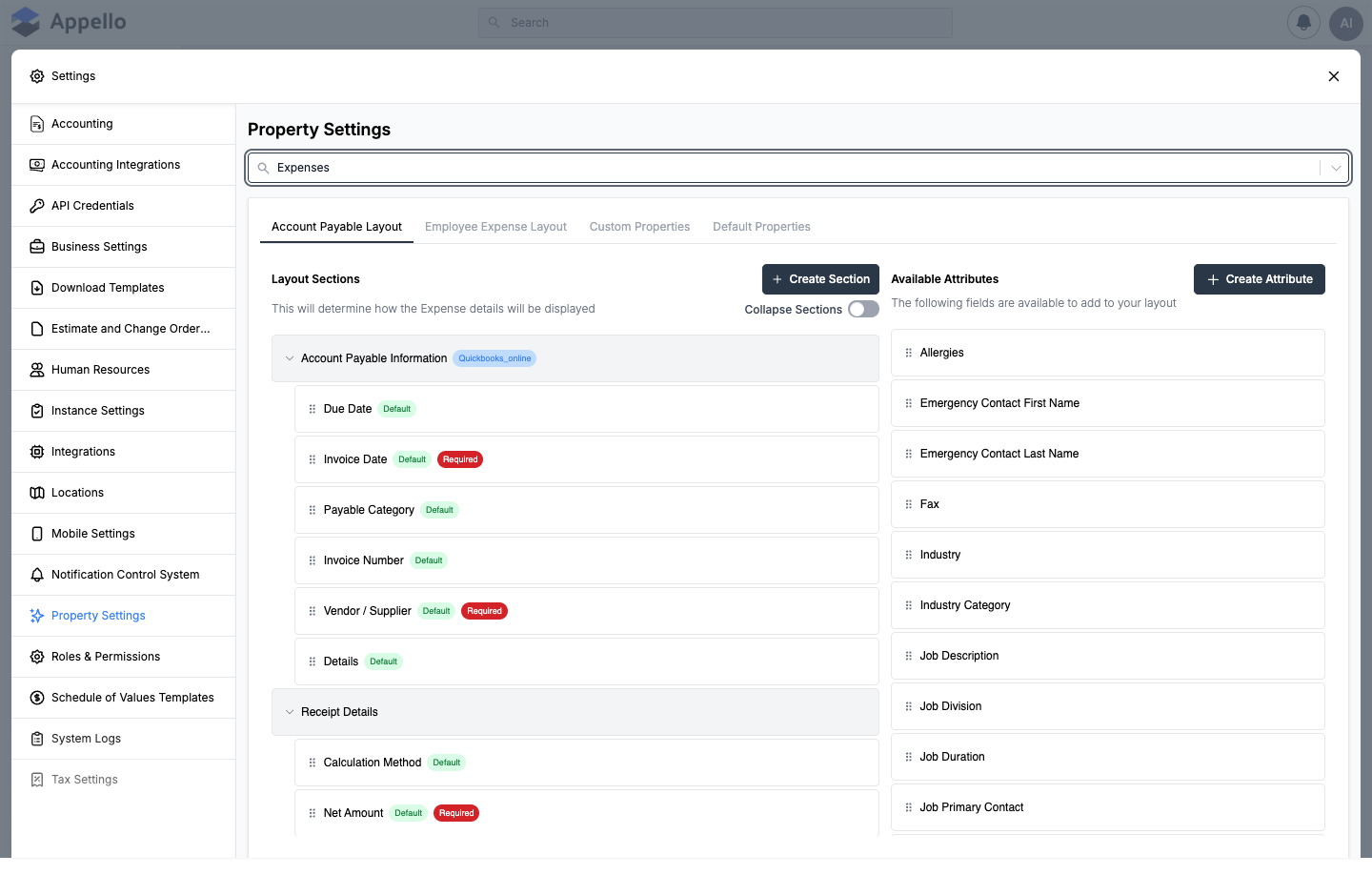
Task: Click the notification bell in top bar
Action: click(1303, 23)
